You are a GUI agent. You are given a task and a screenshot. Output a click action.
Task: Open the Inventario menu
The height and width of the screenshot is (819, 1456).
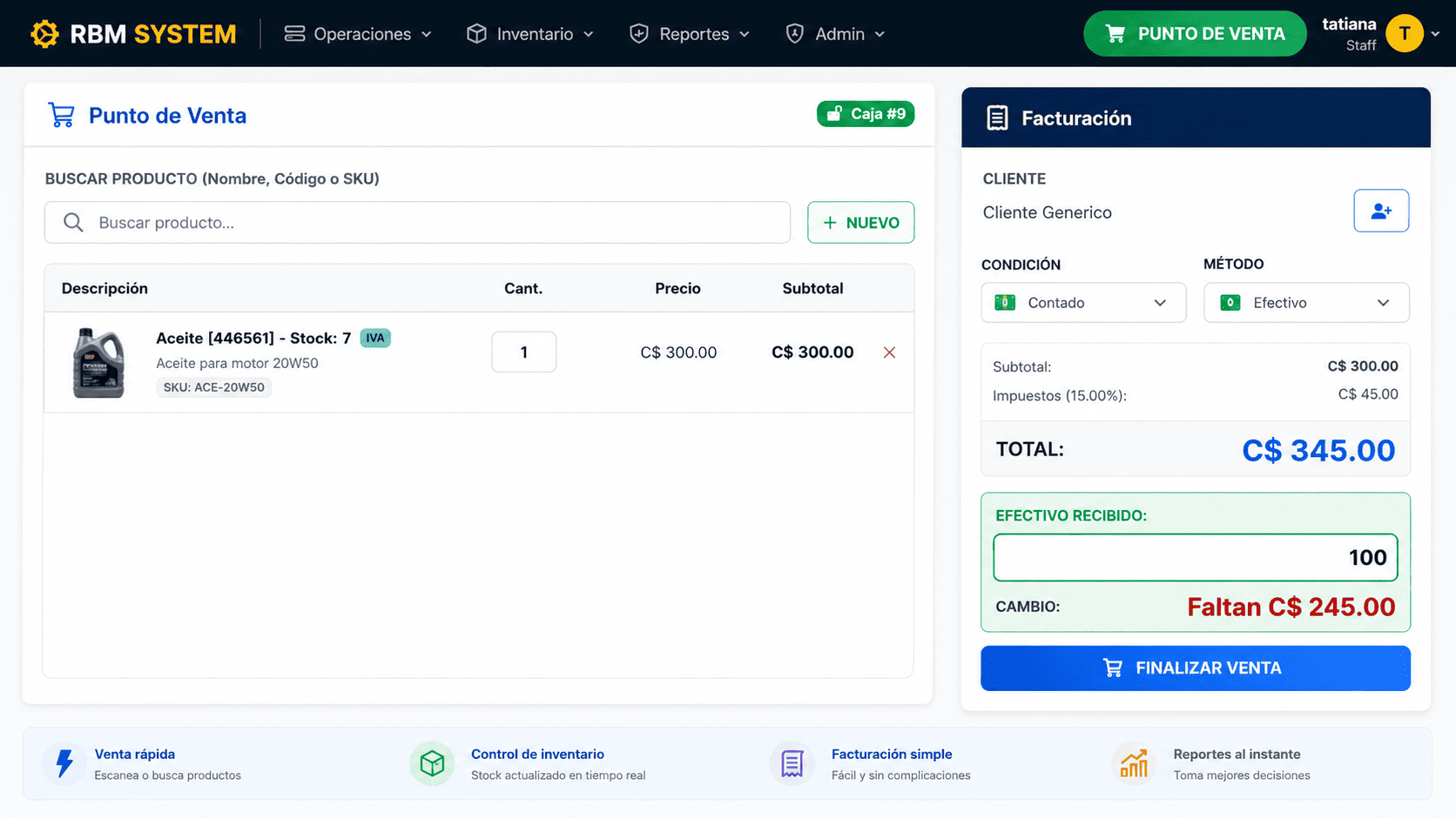pos(530,34)
